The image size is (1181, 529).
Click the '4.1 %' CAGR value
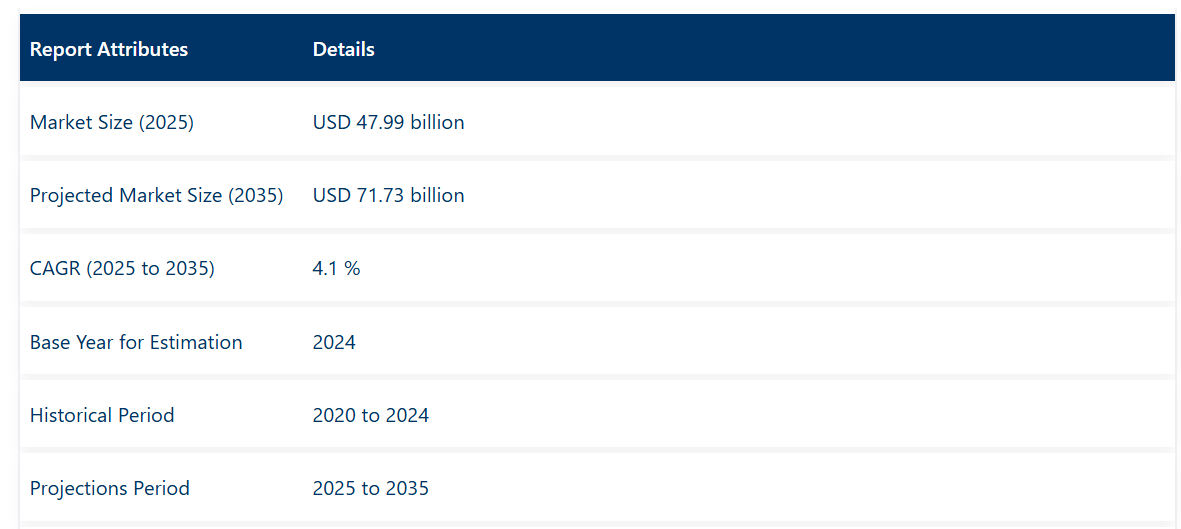point(336,268)
